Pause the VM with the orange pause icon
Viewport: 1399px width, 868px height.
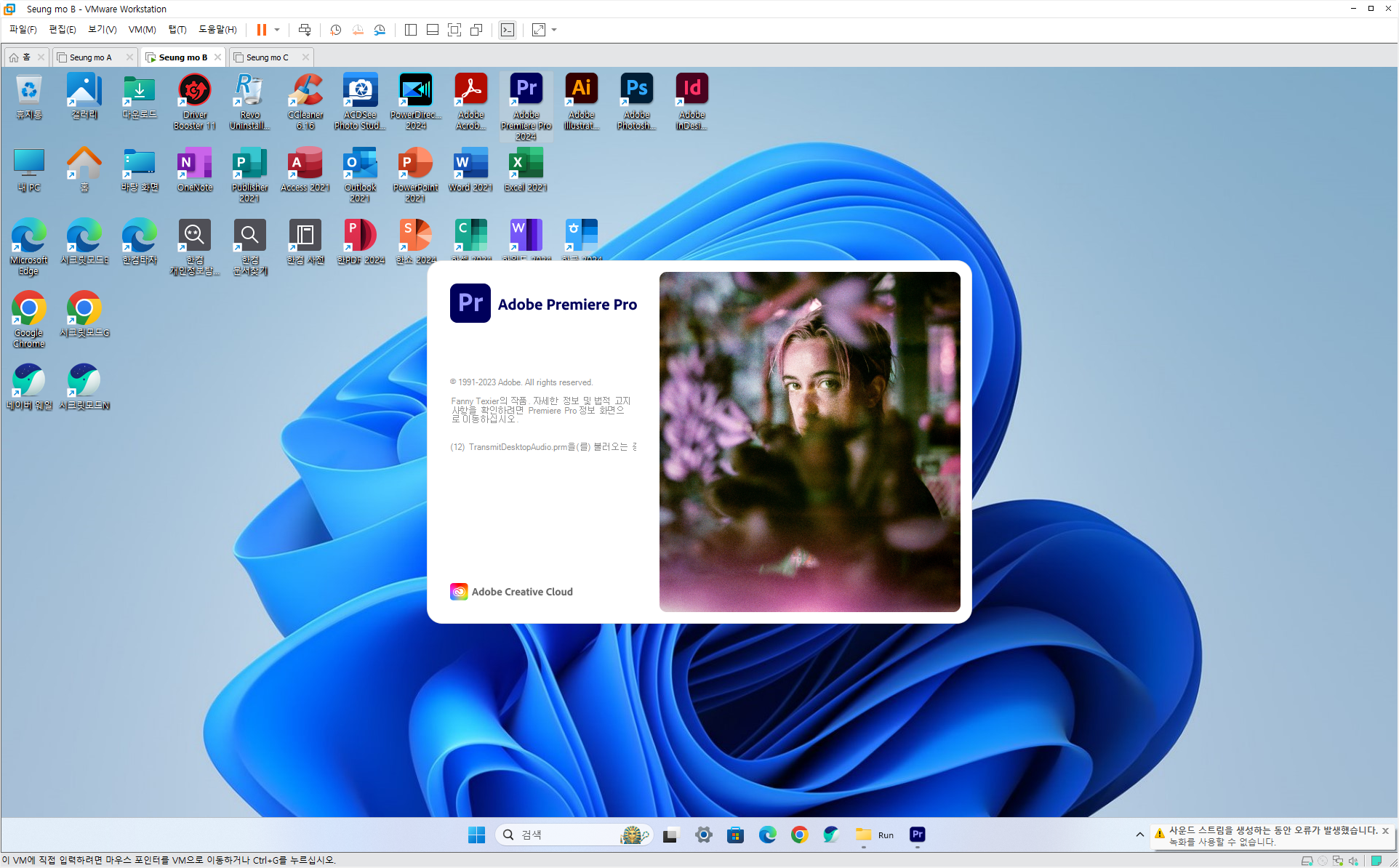click(261, 30)
